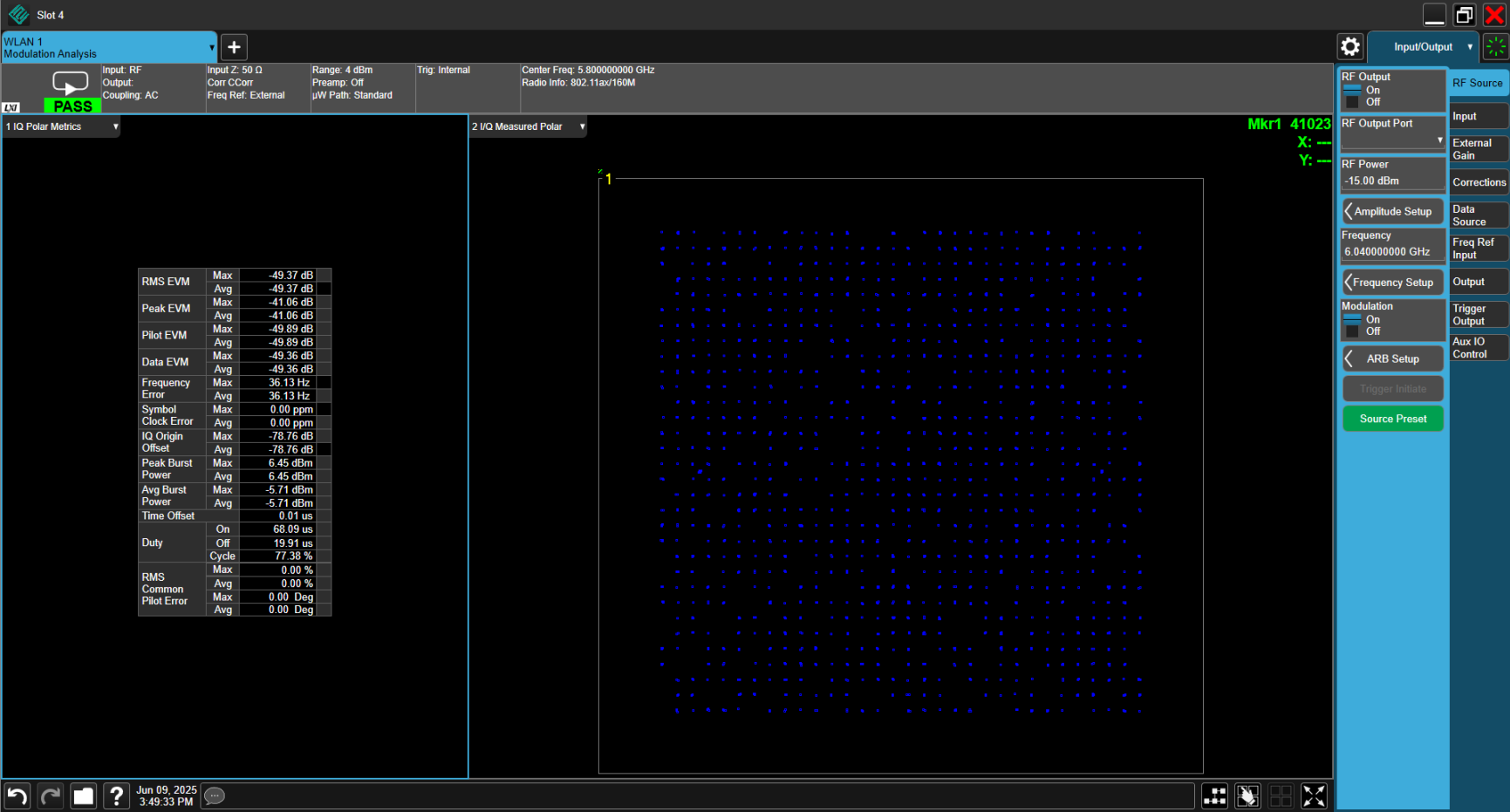The width and height of the screenshot is (1510, 812).
Task: Select the Data Source tab
Action: 1479,215
